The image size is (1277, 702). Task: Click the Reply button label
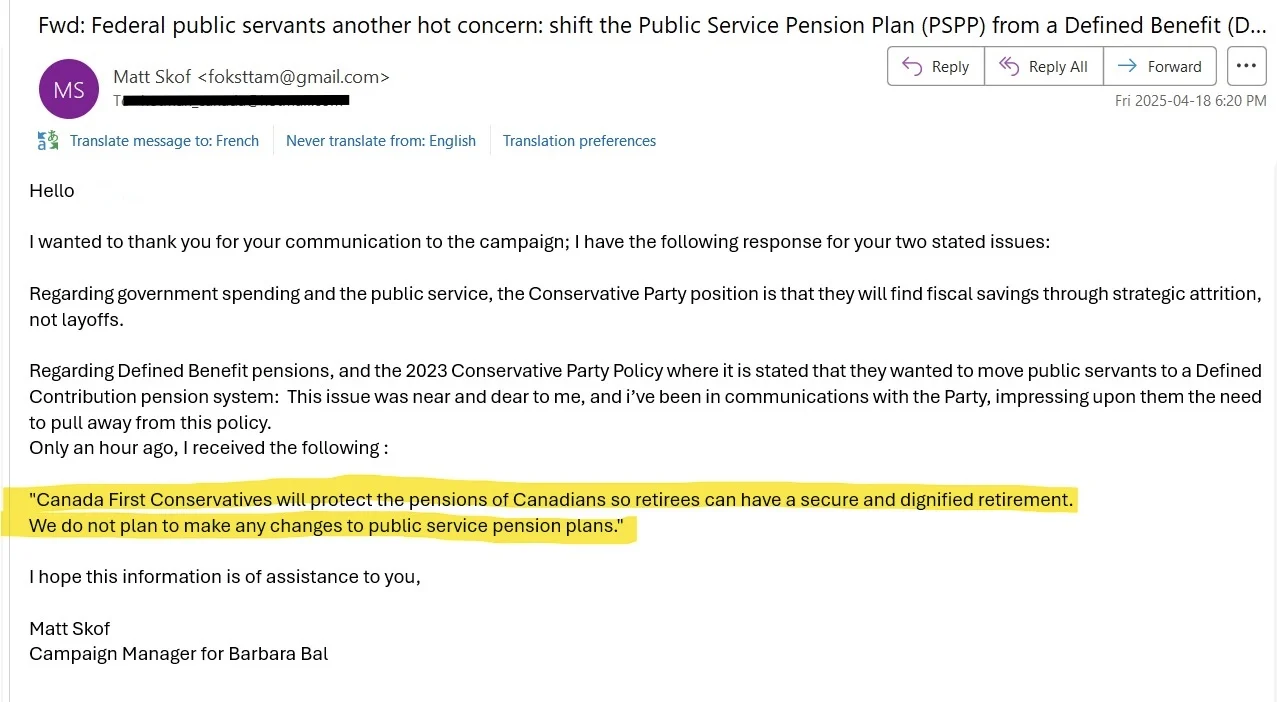[x=950, y=67]
